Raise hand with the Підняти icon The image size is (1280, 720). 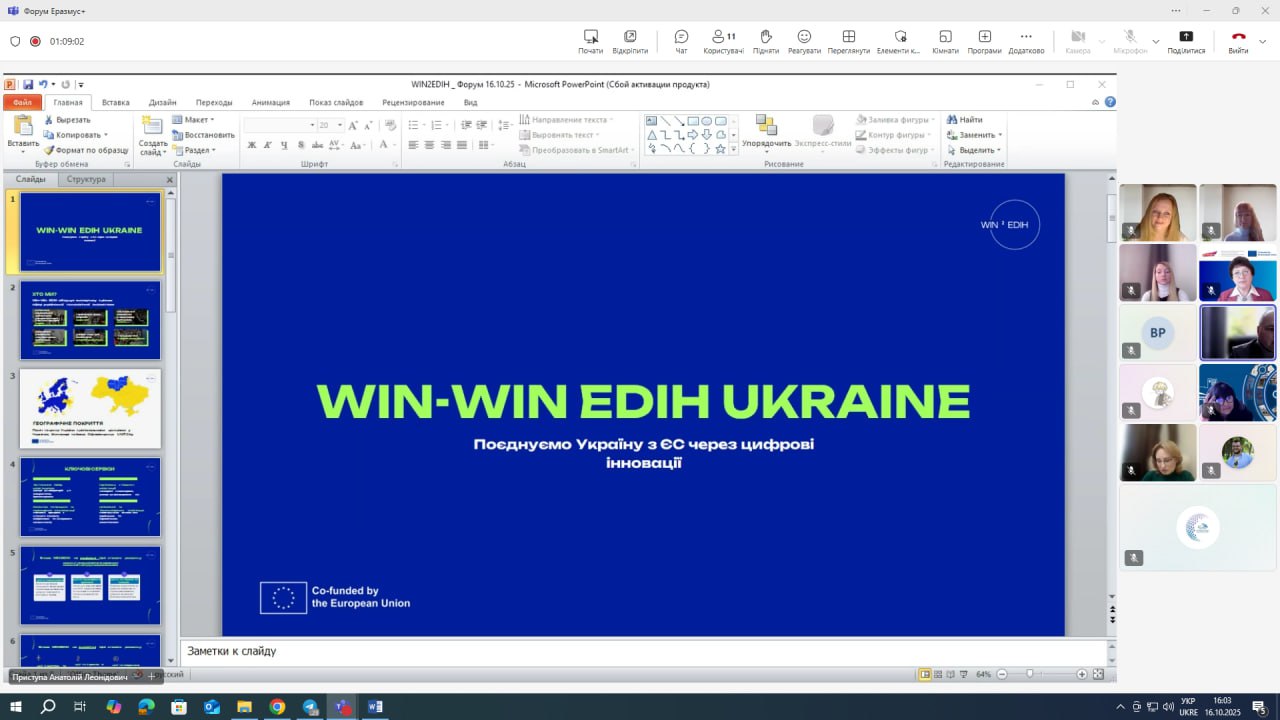point(765,41)
